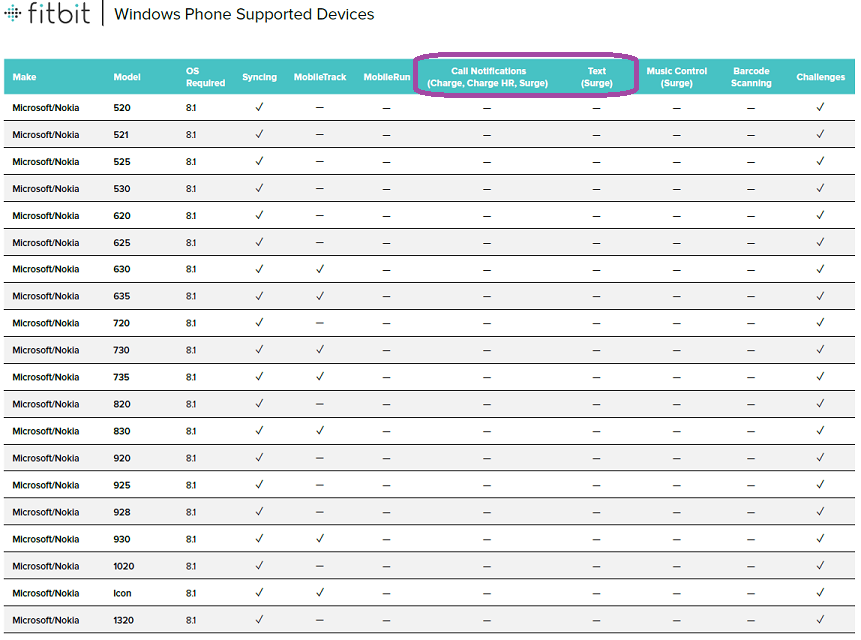The width and height of the screenshot is (861, 640).
Task: Select the 'Windows Phone Supported Devices' title
Action: tap(244, 14)
